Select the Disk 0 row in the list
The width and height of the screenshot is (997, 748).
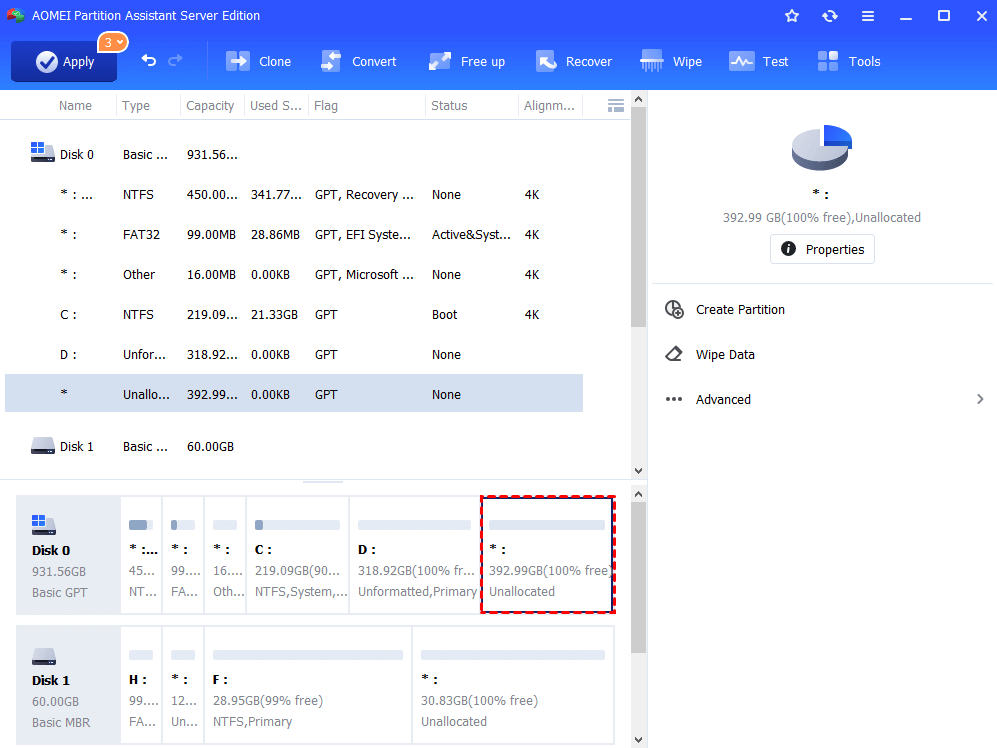point(294,155)
